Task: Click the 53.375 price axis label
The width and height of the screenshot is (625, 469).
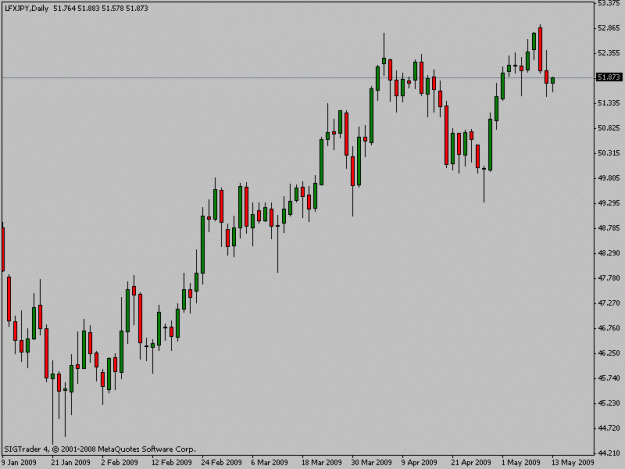Action: coord(609,3)
